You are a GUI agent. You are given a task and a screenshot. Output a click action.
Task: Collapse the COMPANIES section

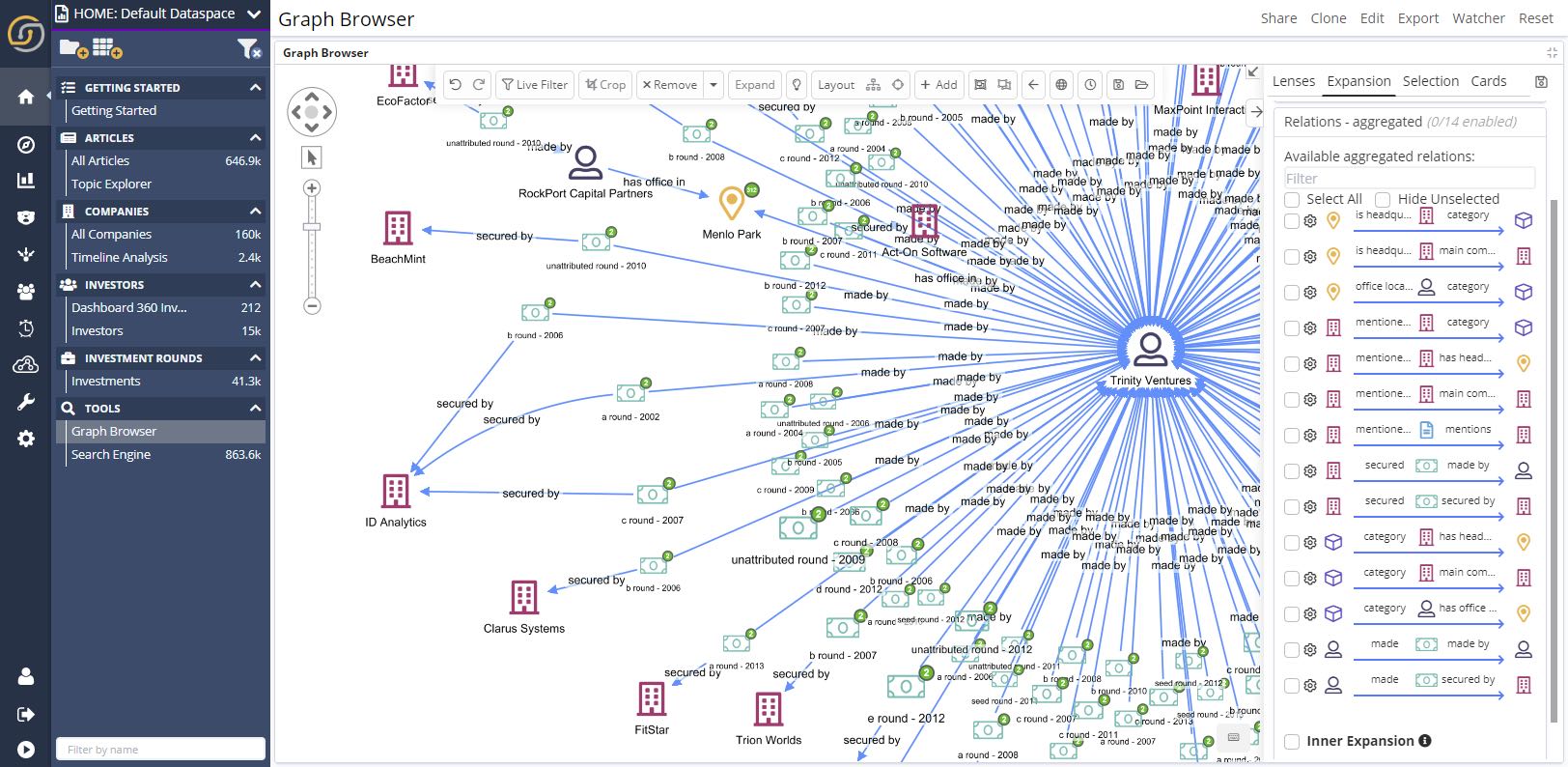[256, 211]
